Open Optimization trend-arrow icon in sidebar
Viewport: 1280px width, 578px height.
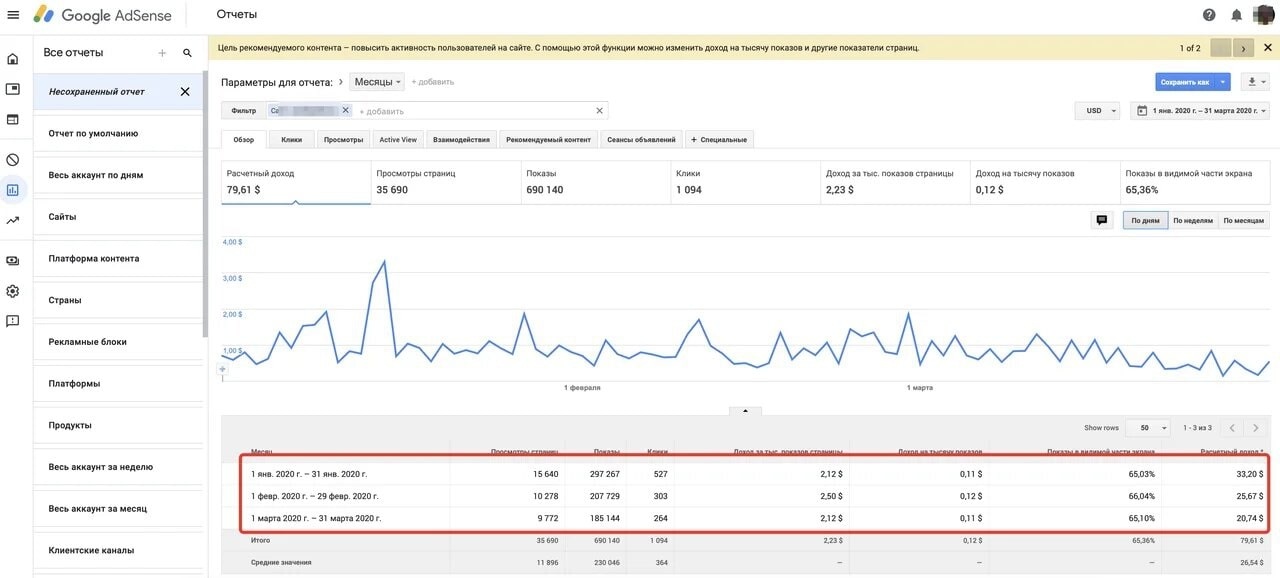13,220
